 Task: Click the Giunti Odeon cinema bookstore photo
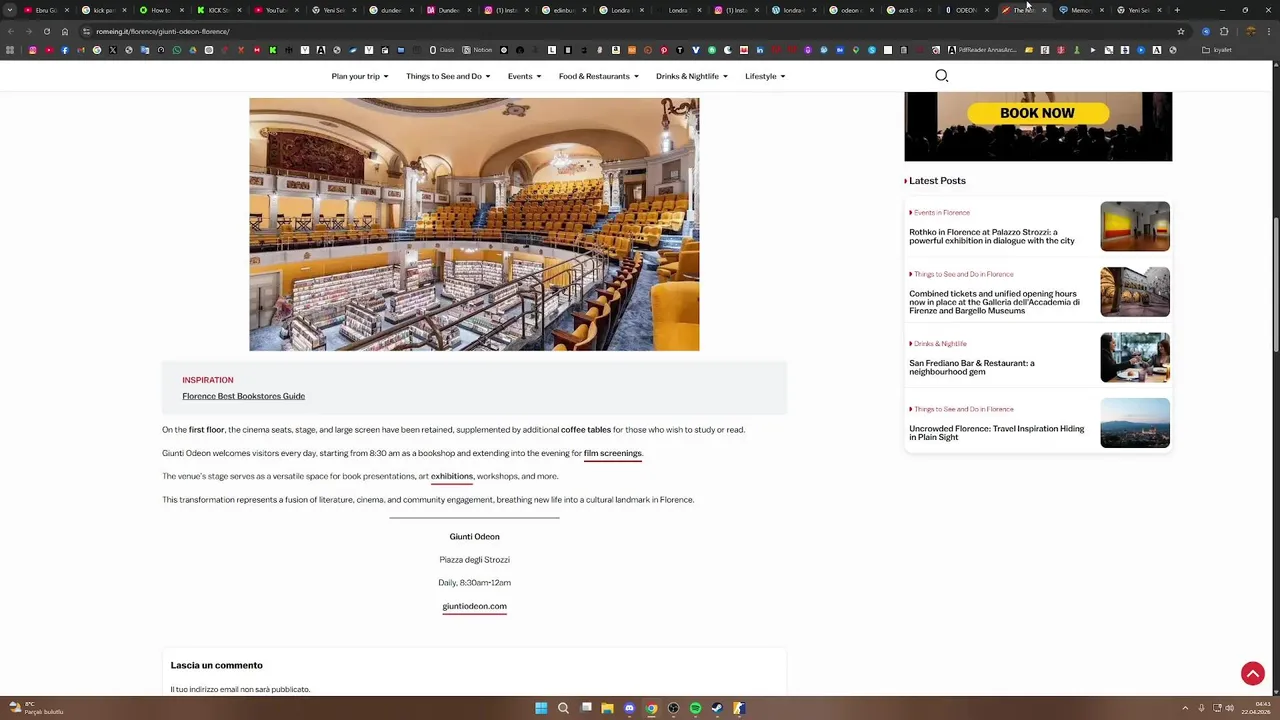474,224
